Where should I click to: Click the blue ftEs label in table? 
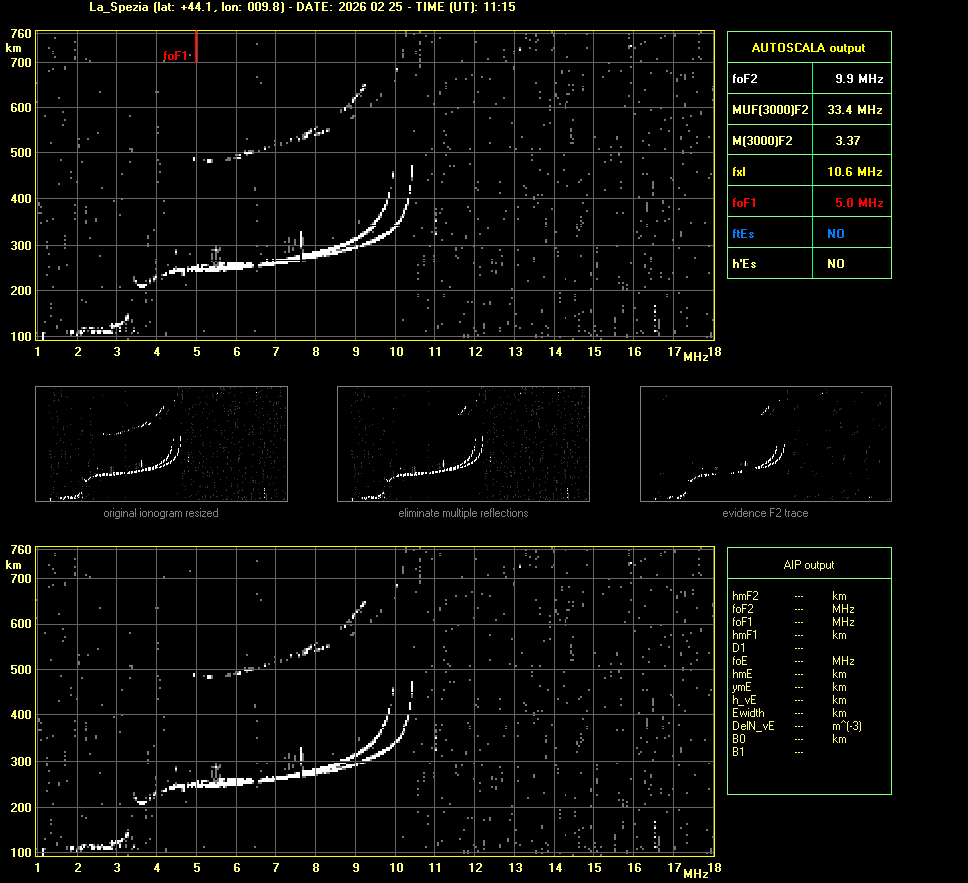coord(743,234)
